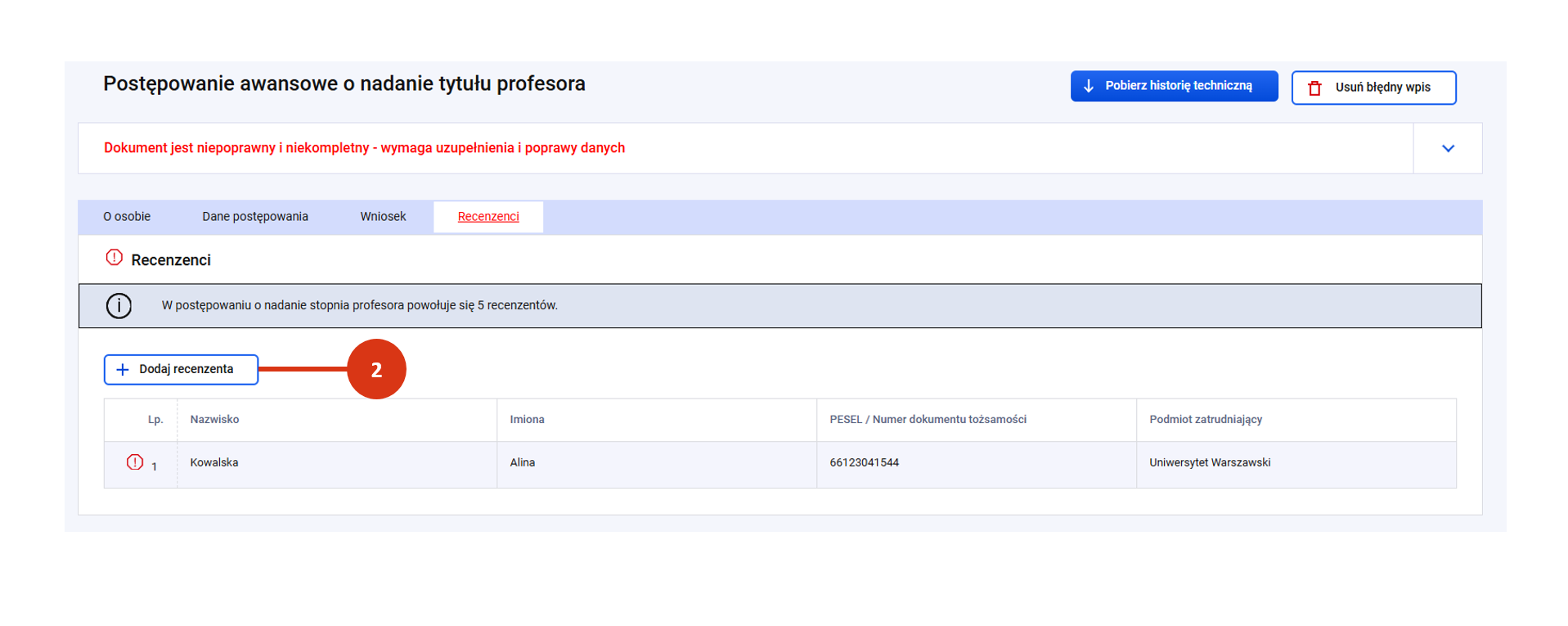
Task: Click the red trash bin icon
Action: tap(1314, 88)
